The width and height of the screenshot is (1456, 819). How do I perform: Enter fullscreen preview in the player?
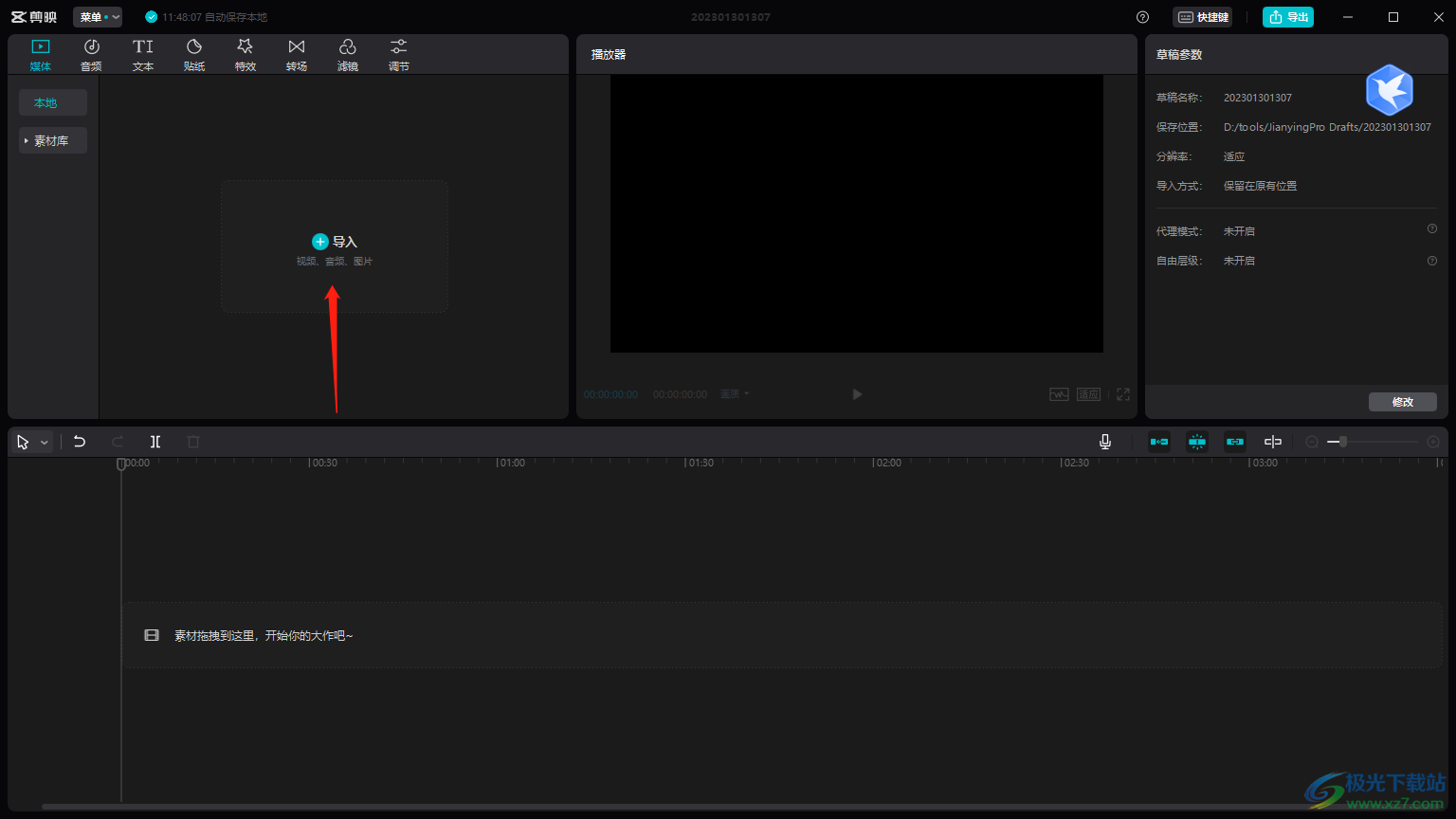click(1123, 394)
